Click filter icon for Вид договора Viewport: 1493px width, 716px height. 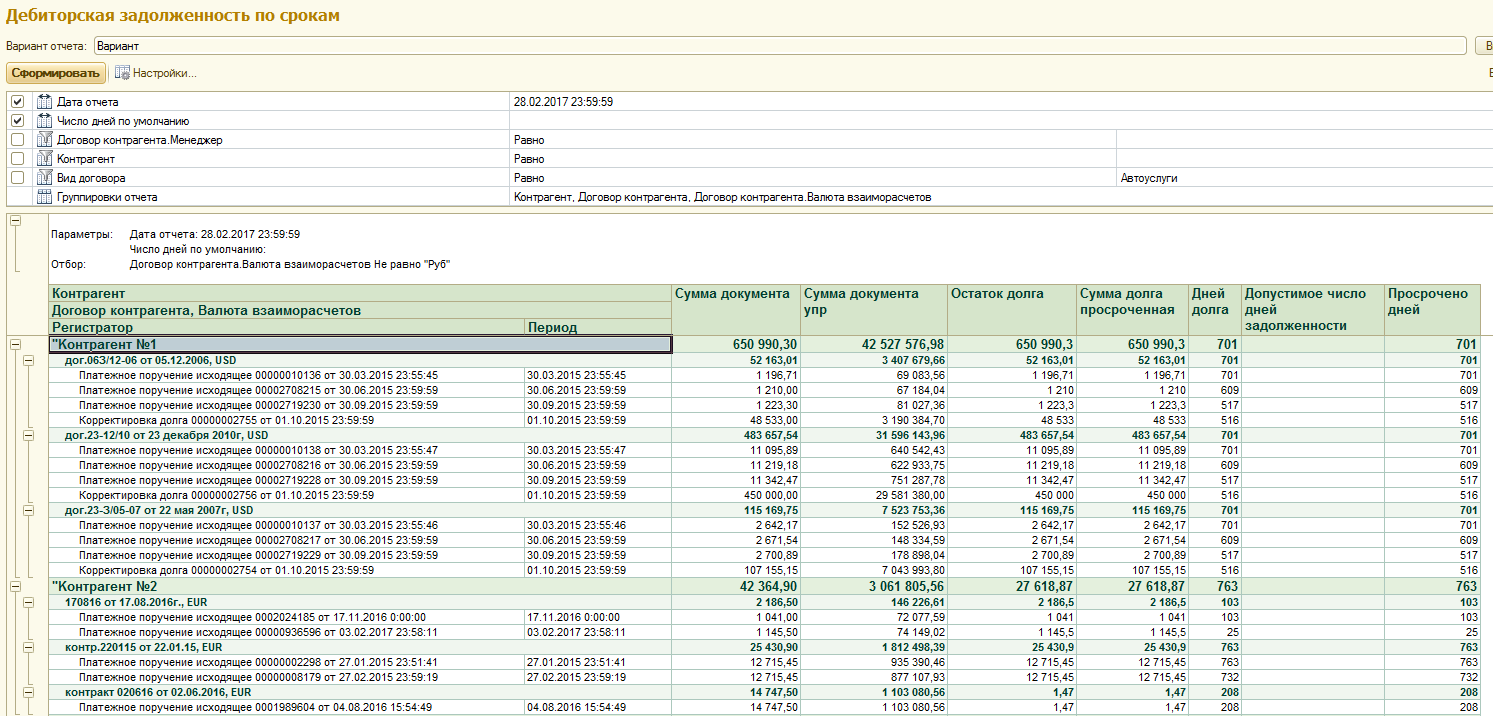pyautogui.click(x=44, y=178)
